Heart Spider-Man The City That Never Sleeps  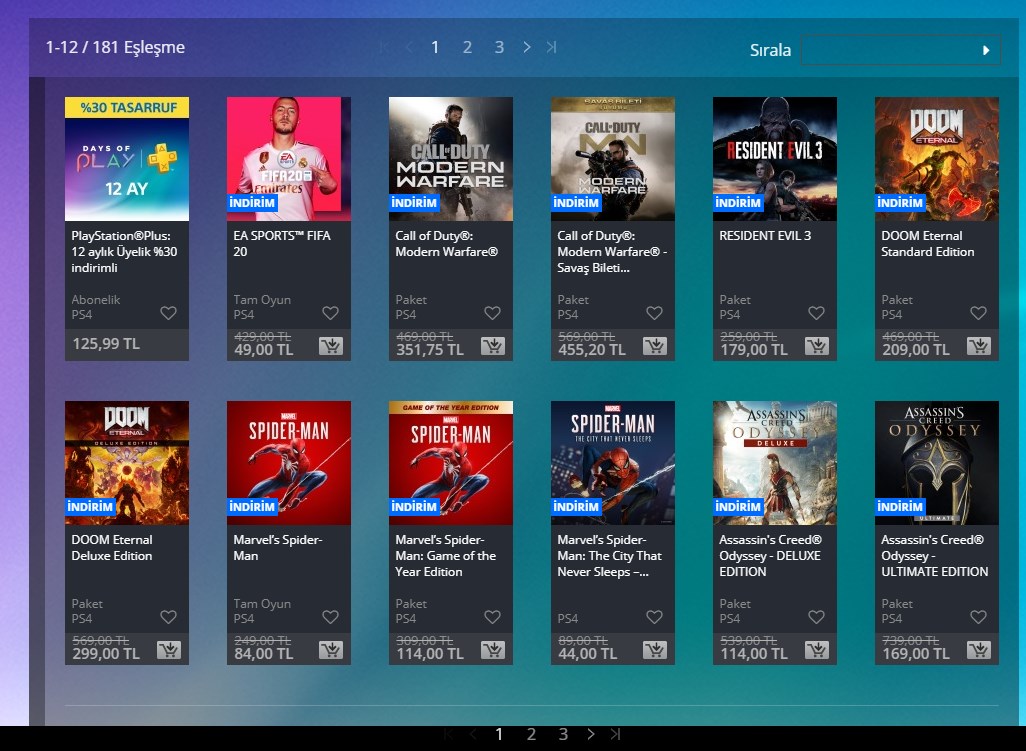pyautogui.click(x=654, y=617)
